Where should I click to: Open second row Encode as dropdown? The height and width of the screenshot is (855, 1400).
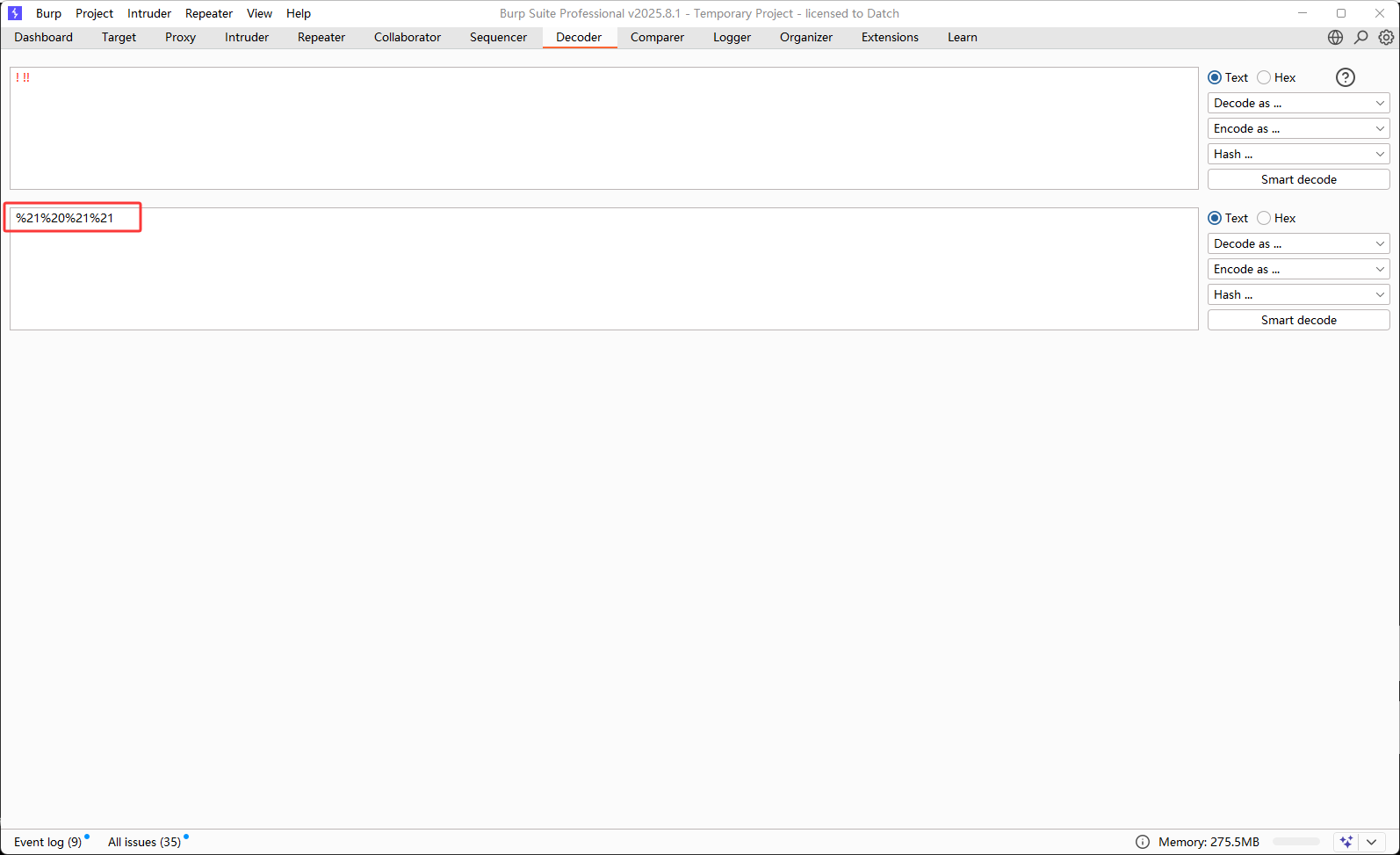coord(1298,269)
